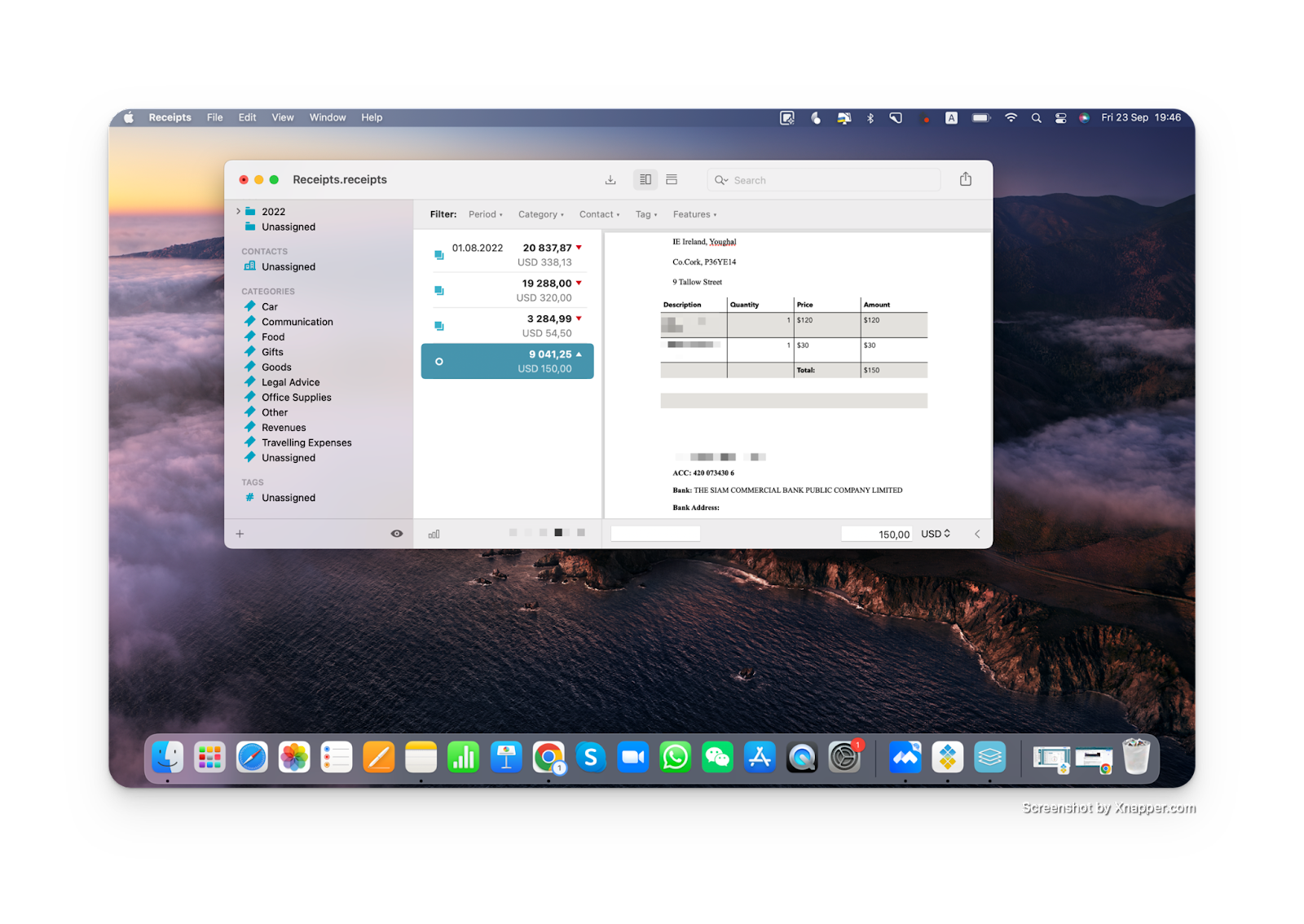
Task: Open the File menu
Action: click(x=215, y=118)
